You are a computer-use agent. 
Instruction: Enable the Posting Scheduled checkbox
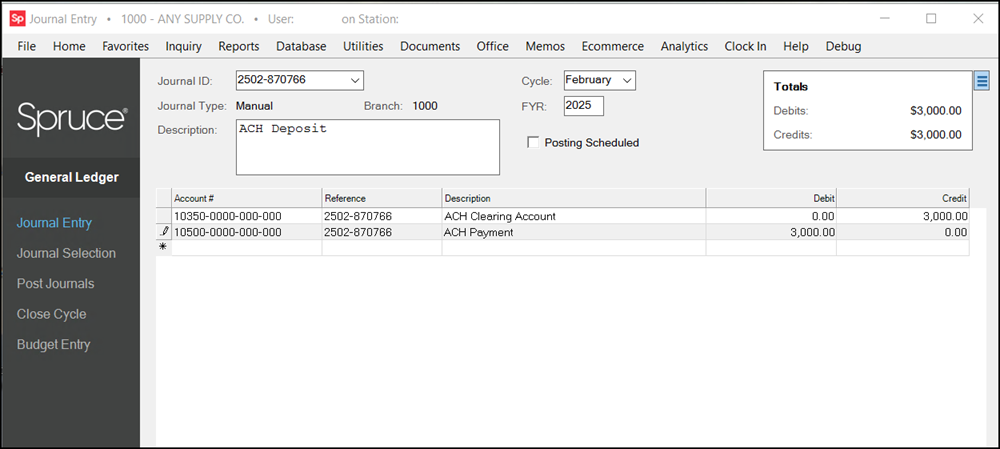[534, 143]
